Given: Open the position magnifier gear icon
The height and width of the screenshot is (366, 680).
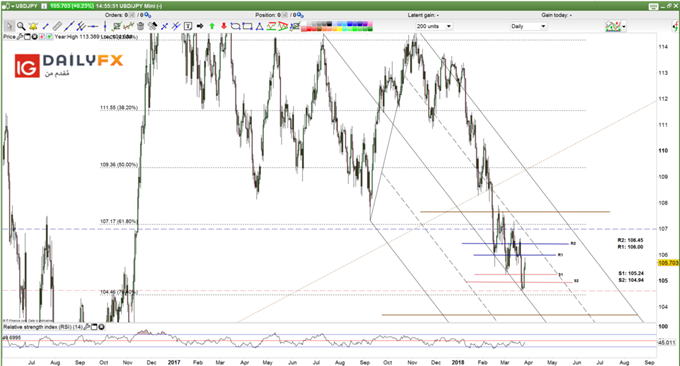Looking at the screenshot, I should tap(300, 15).
